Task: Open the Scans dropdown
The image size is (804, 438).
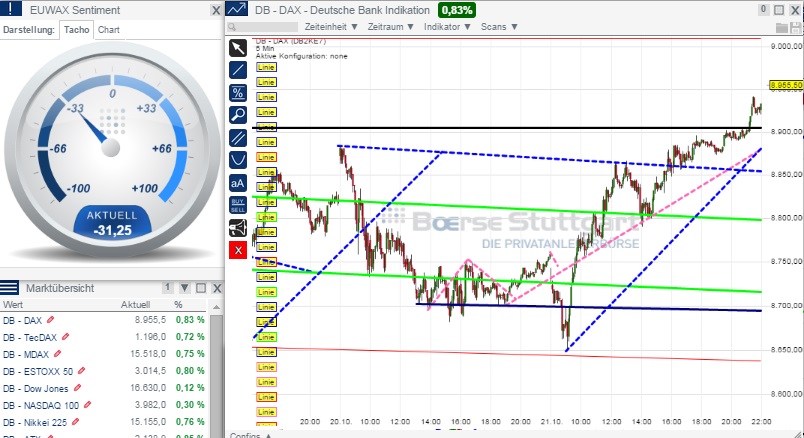Action: pos(499,27)
